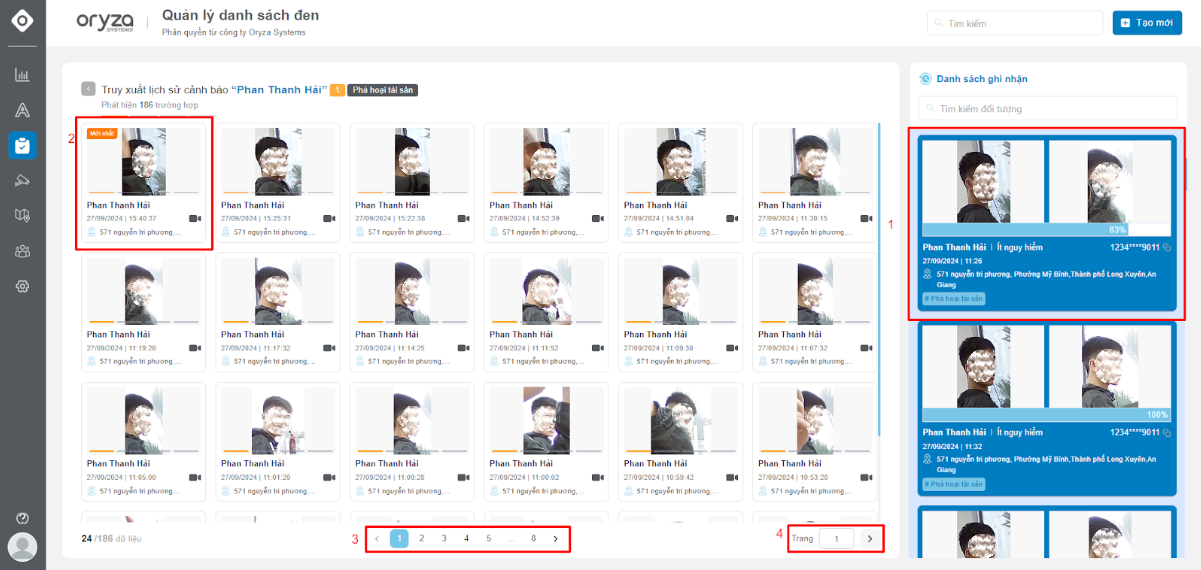The width and height of the screenshot is (1201, 570).
Task: Click camera icon on the 11:17:32 card
Action: [x=329, y=348]
